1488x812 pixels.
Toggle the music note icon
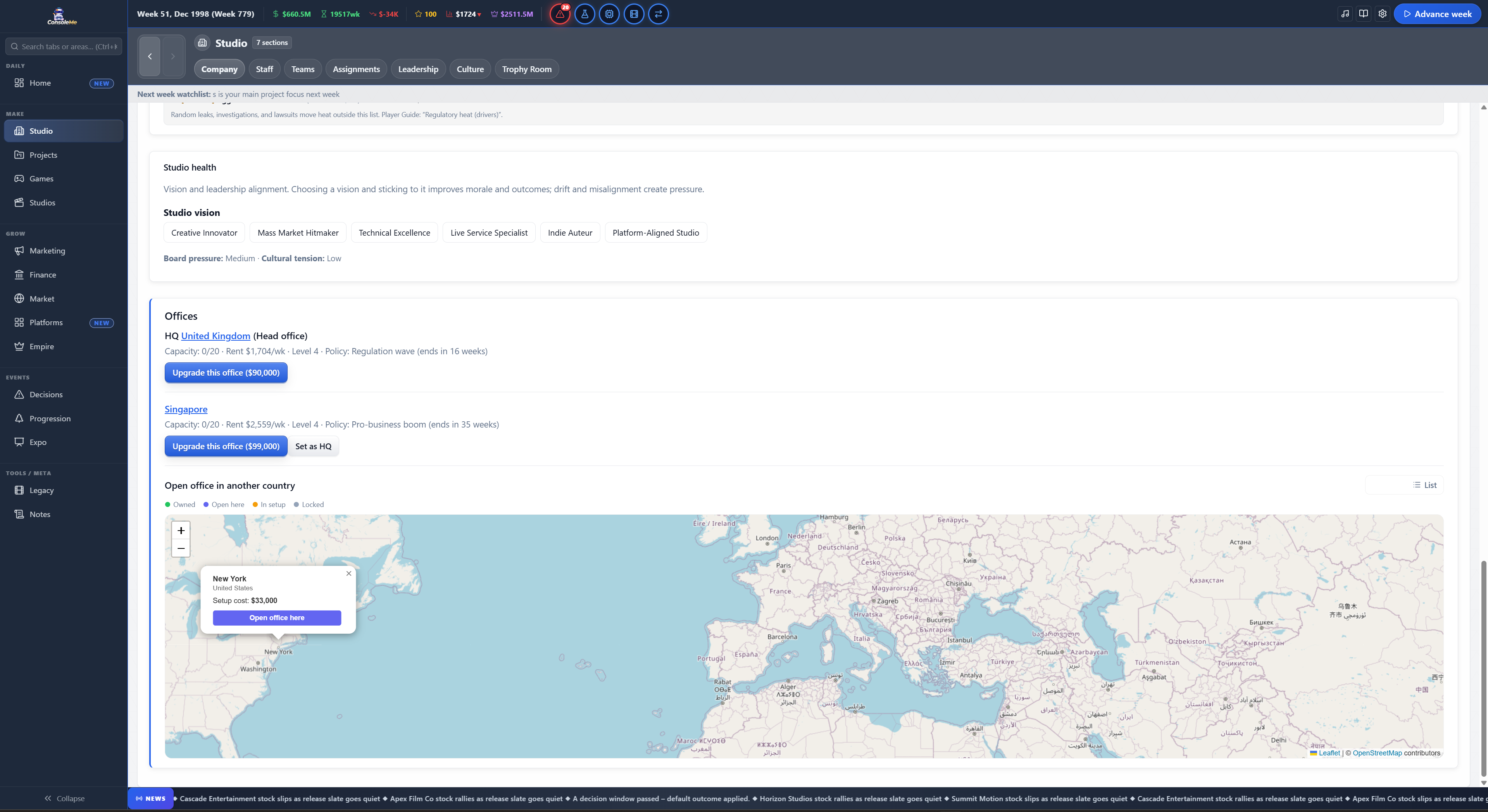tap(1345, 14)
